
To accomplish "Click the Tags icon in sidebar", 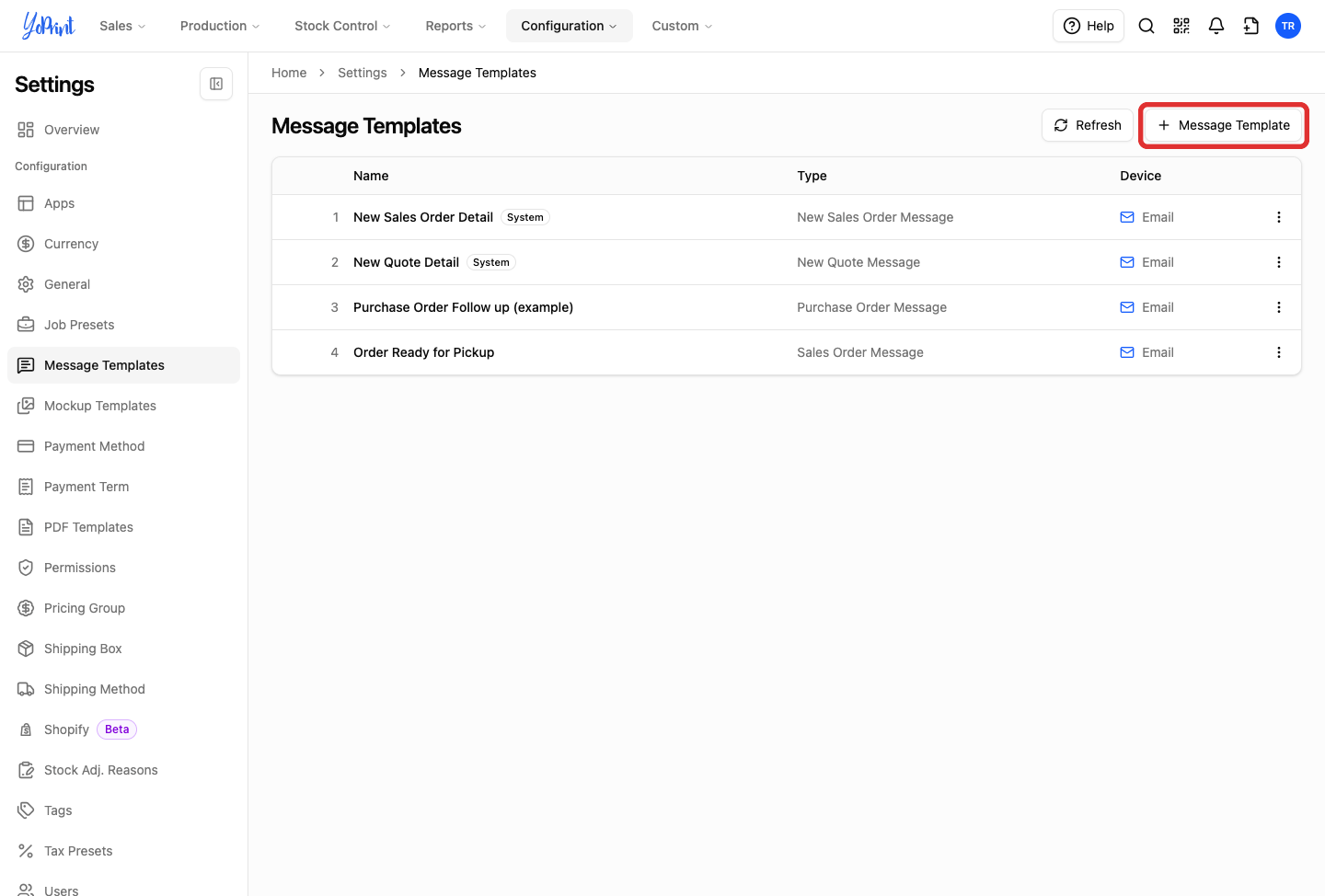I will [x=26, y=810].
